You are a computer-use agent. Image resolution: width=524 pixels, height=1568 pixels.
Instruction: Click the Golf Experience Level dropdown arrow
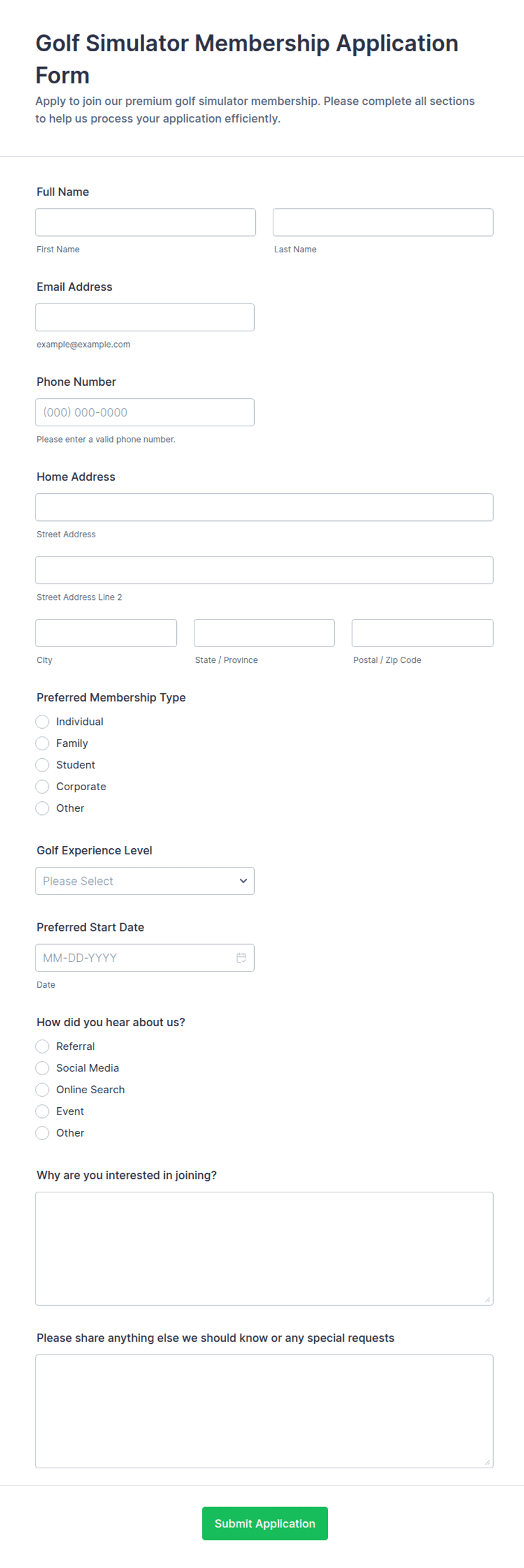[243, 881]
